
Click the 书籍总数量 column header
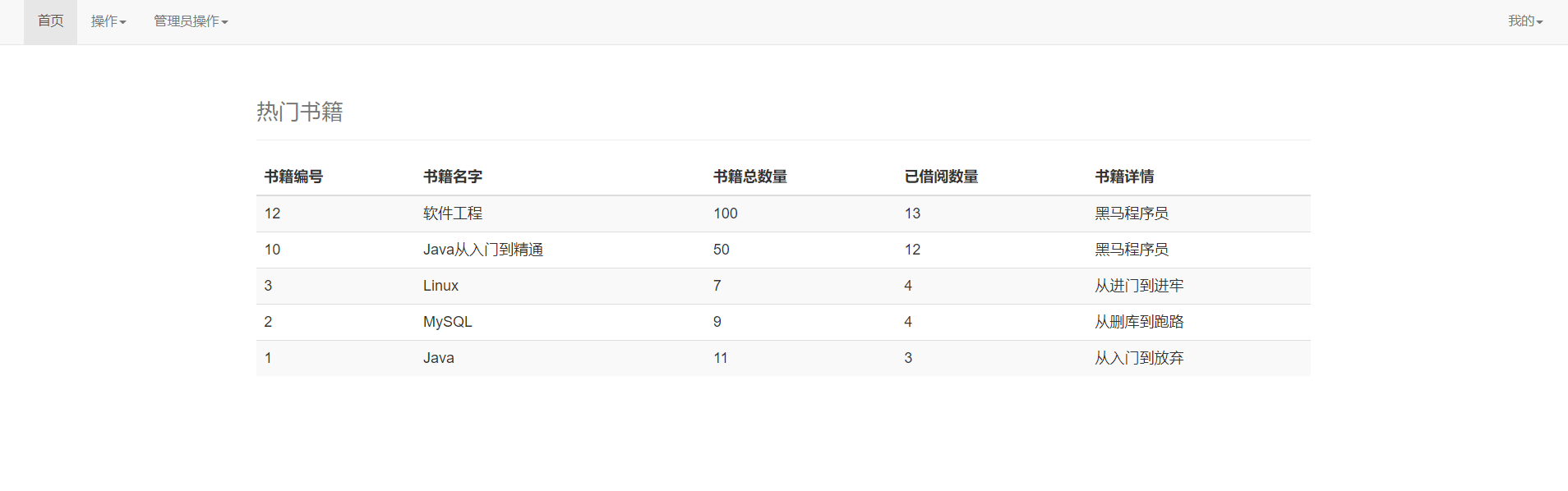[750, 177]
